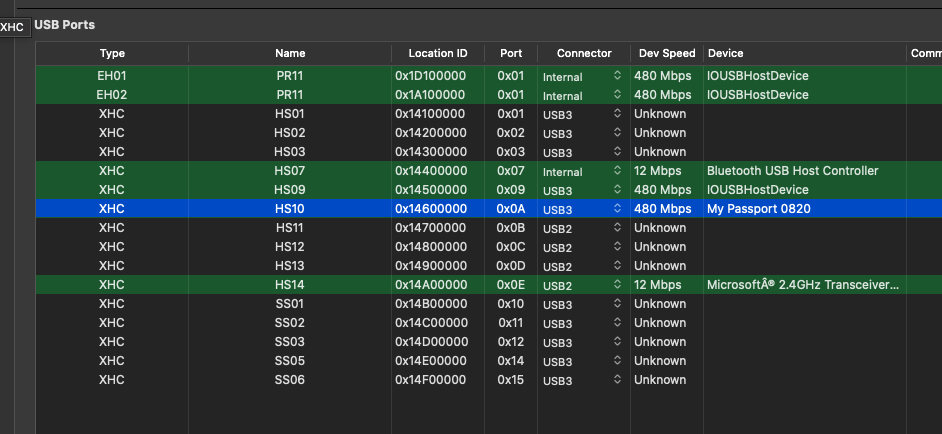The image size is (942, 434).
Task: Sort by Location ID column
Action: point(437,53)
